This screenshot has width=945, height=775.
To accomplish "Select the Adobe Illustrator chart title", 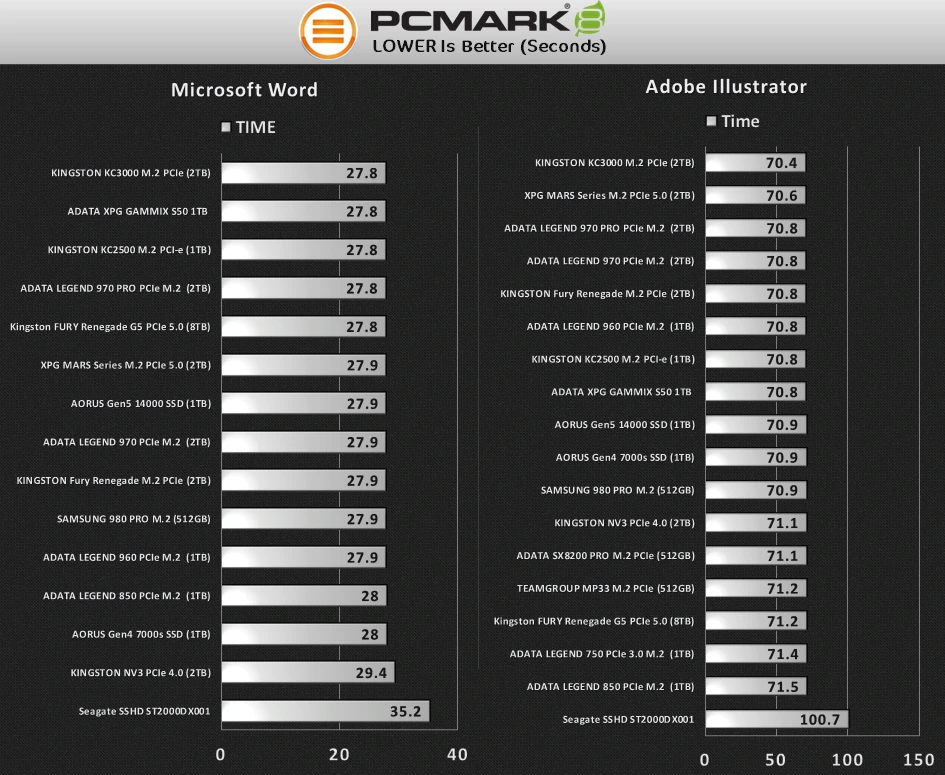I will 725,86.
